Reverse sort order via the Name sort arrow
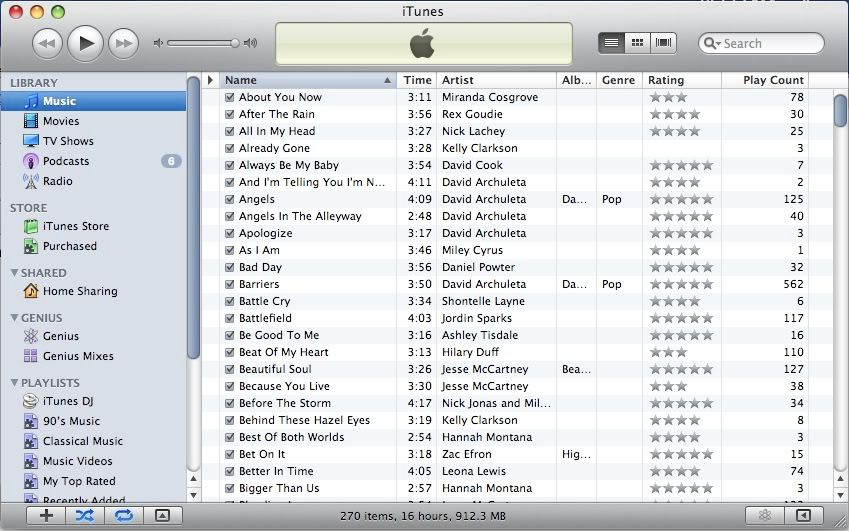This screenshot has width=849, height=531. coord(388,80)
